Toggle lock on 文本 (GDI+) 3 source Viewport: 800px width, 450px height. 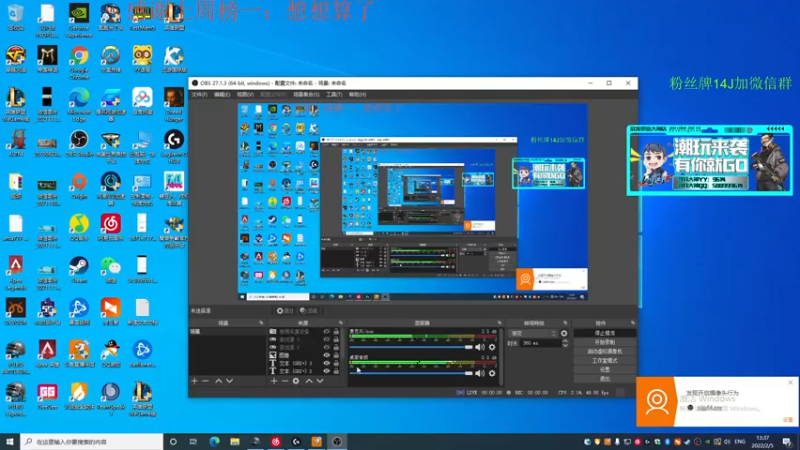(x=336, y=363)
